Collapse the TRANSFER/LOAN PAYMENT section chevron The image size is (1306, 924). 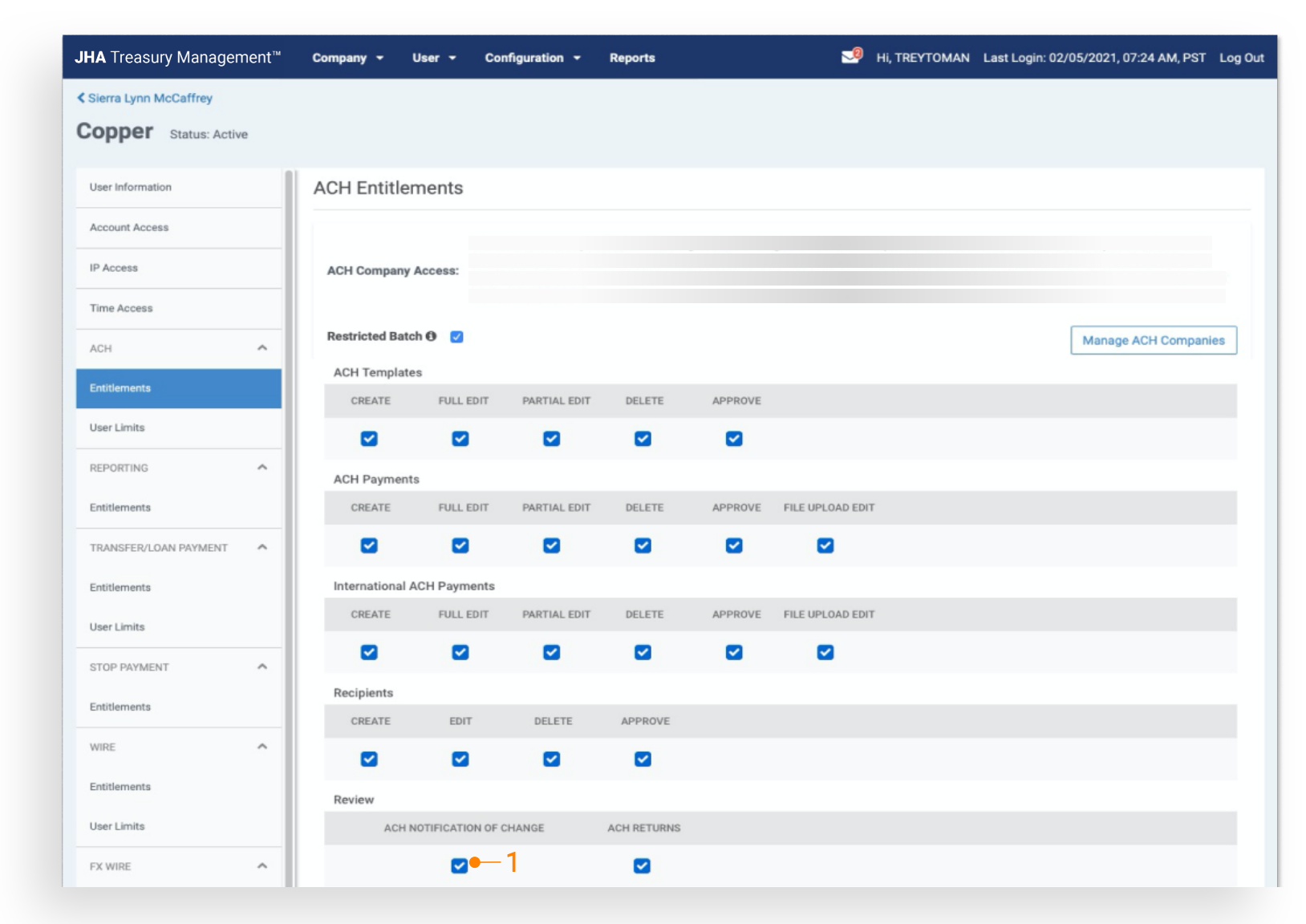262,548
